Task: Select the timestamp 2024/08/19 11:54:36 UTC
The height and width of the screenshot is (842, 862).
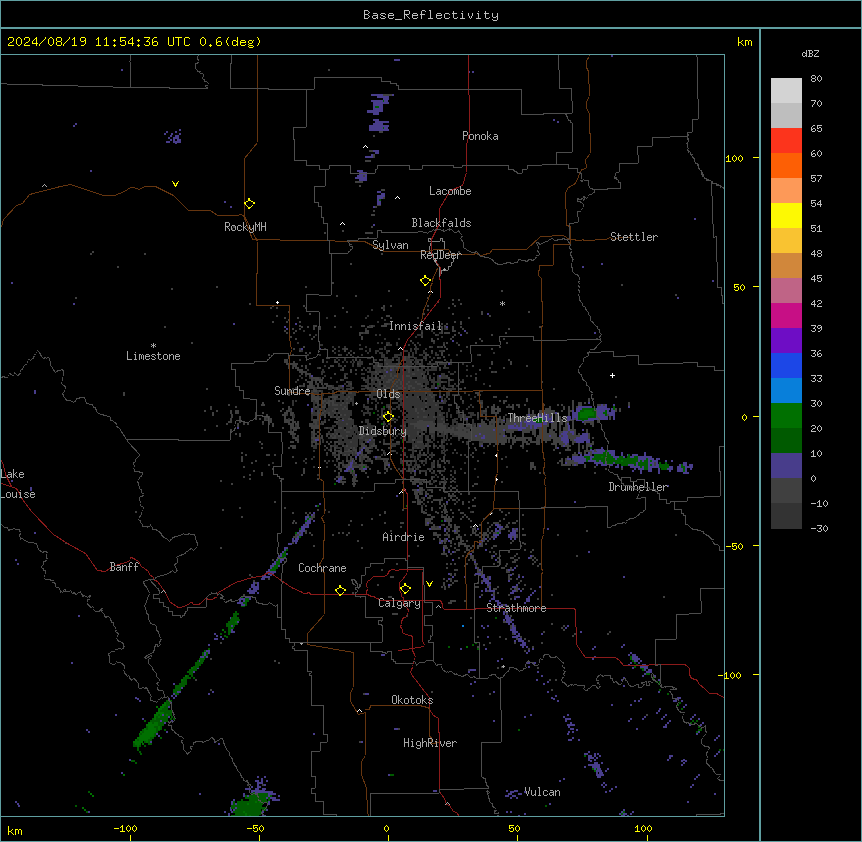Action: 98,42
